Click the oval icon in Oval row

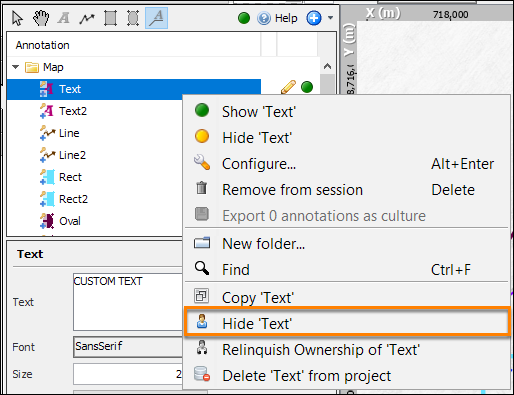(47, 221)
